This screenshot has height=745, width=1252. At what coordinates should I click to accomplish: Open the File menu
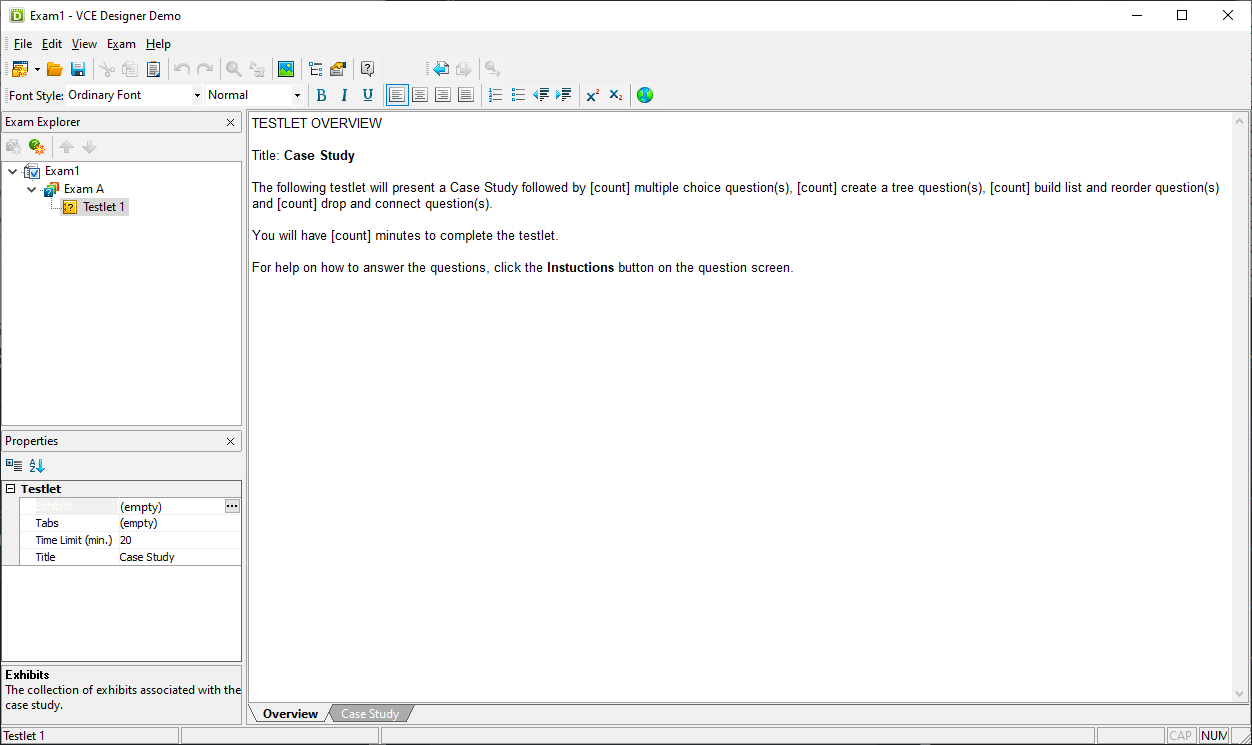(x=23, y=44)
